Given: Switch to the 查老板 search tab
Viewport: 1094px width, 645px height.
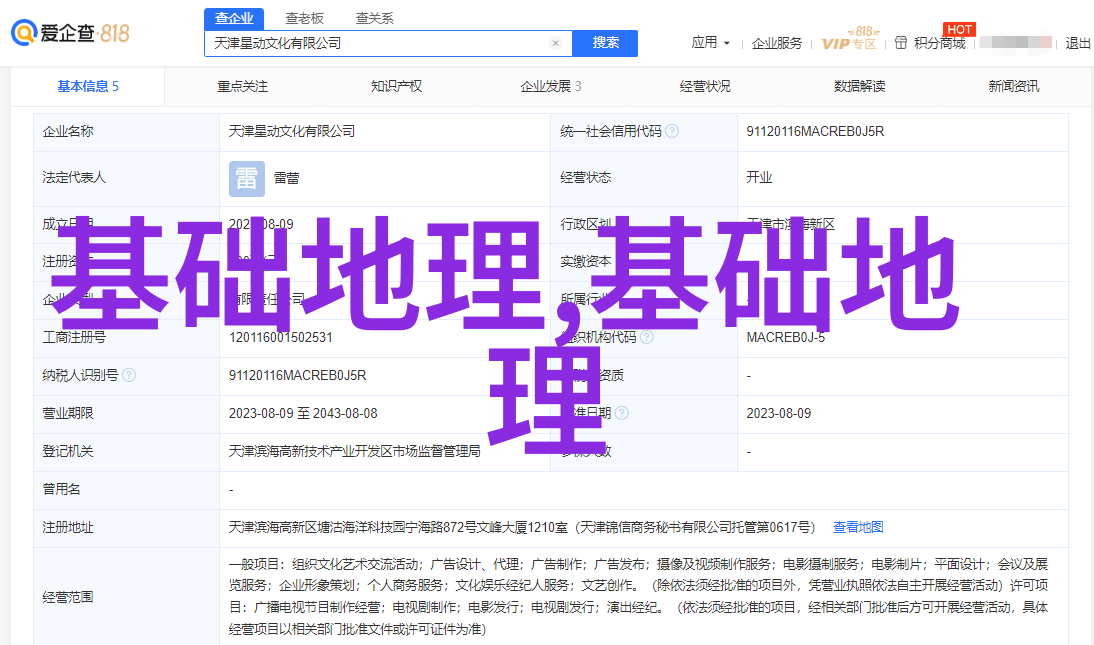Looking at the screenshot, I should pyautogui.click(x=304, y=19).
